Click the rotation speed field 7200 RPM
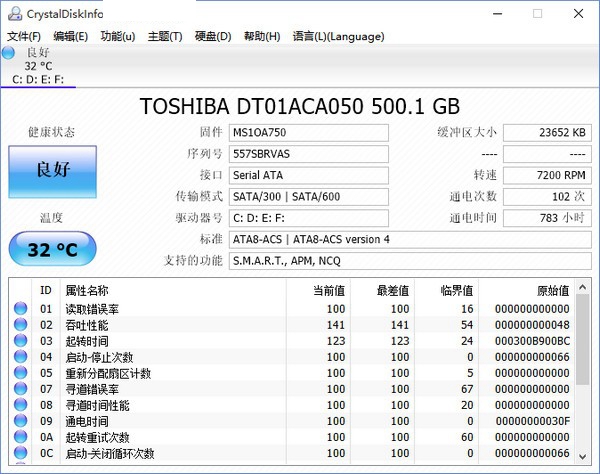This screenshot has width=600, height=474. click(547, 176)
